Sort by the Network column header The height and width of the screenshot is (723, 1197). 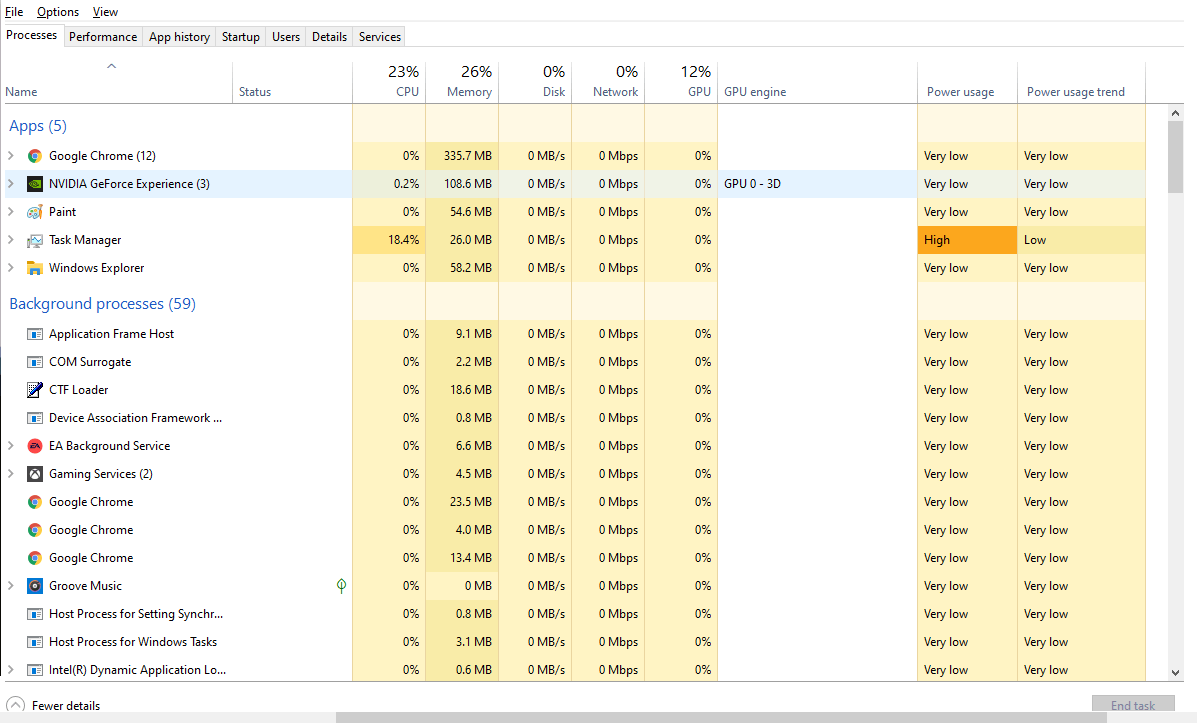coord(608,82)
